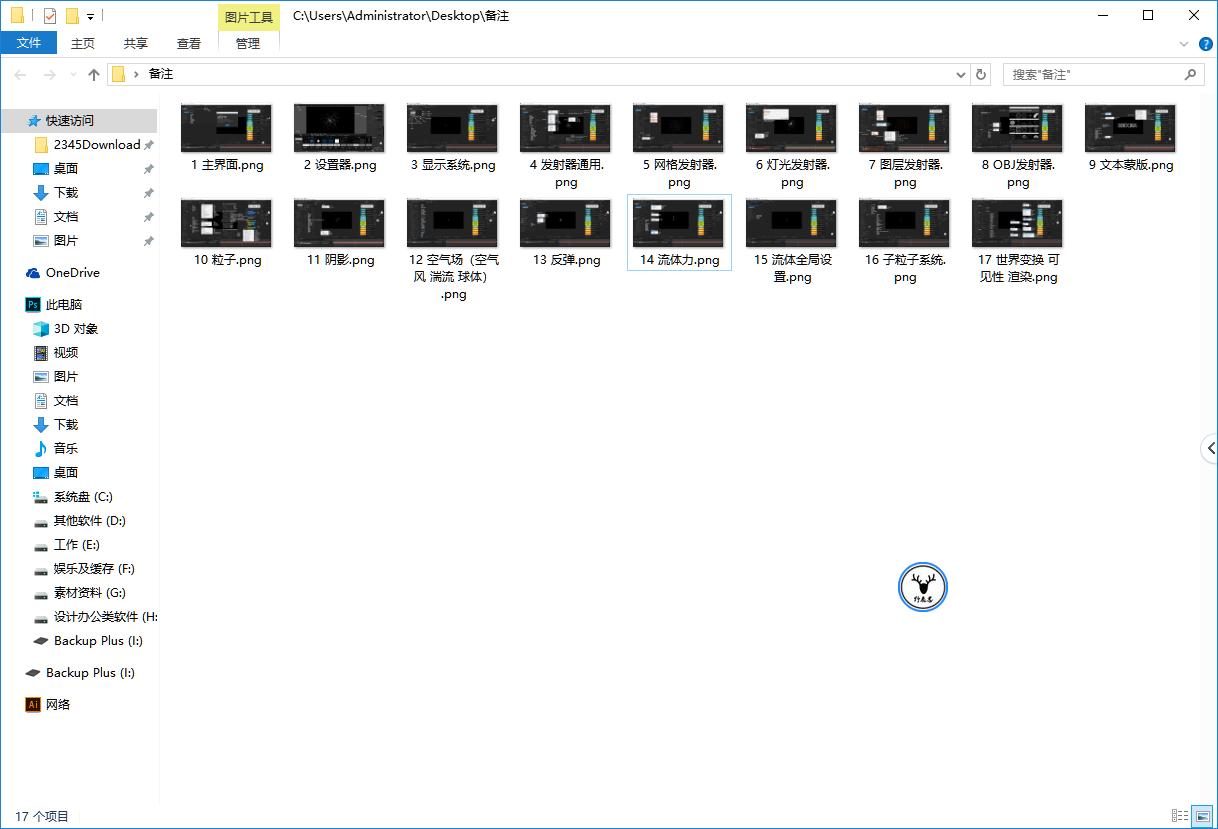Switch to the 查看 ribbon tab

point(189,43)
